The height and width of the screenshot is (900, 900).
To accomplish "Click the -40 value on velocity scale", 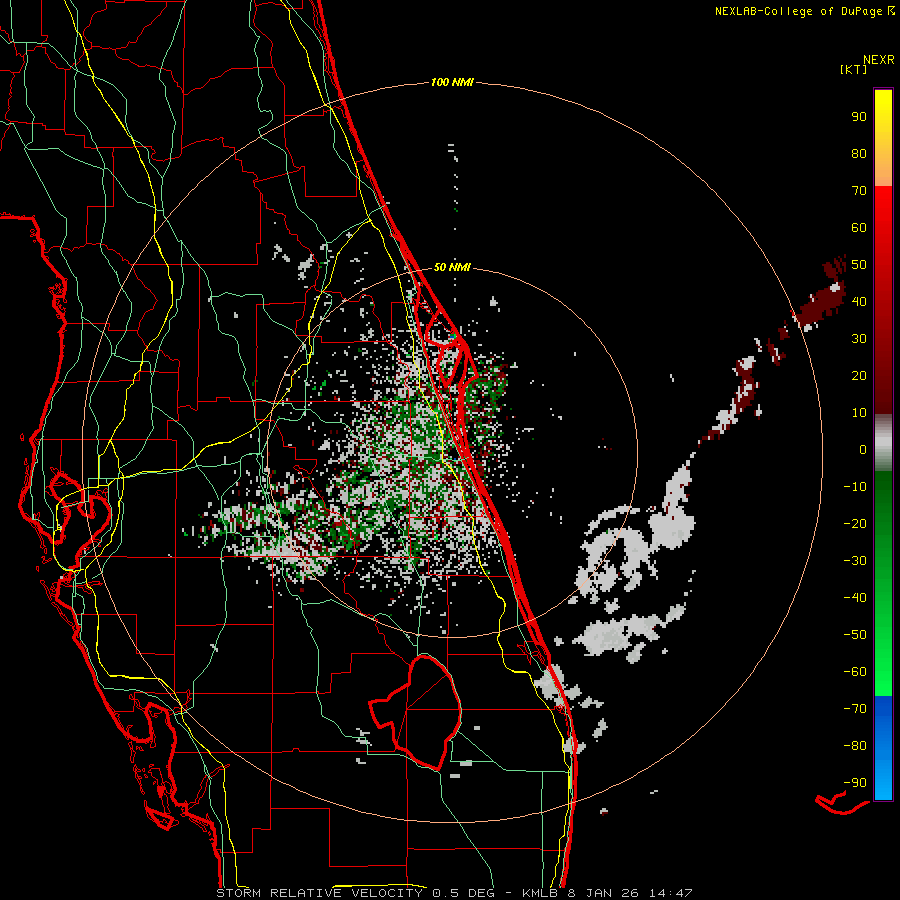I will pos(855,598).
